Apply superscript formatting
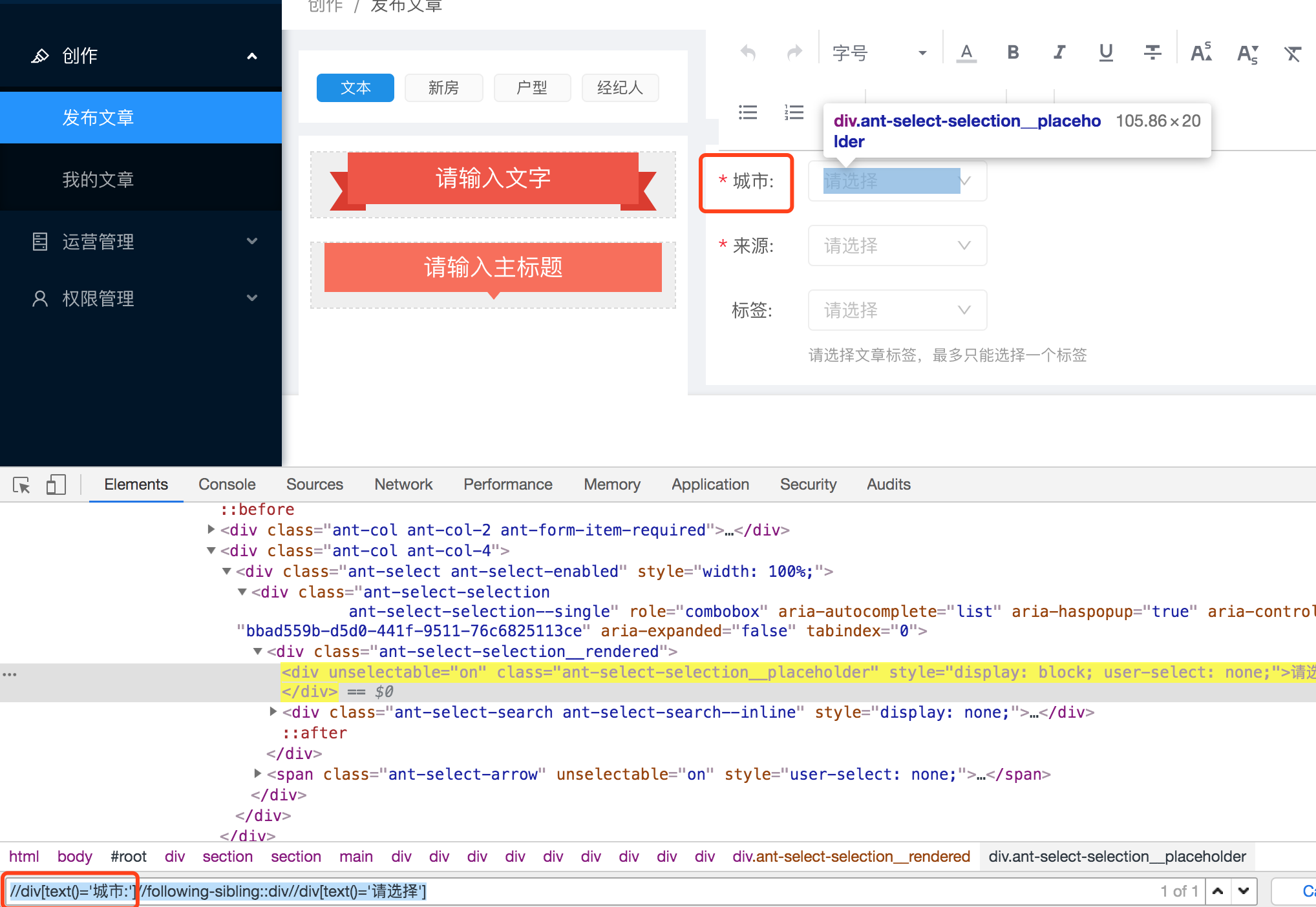1316x907 pixels. tap(1200, 52)
